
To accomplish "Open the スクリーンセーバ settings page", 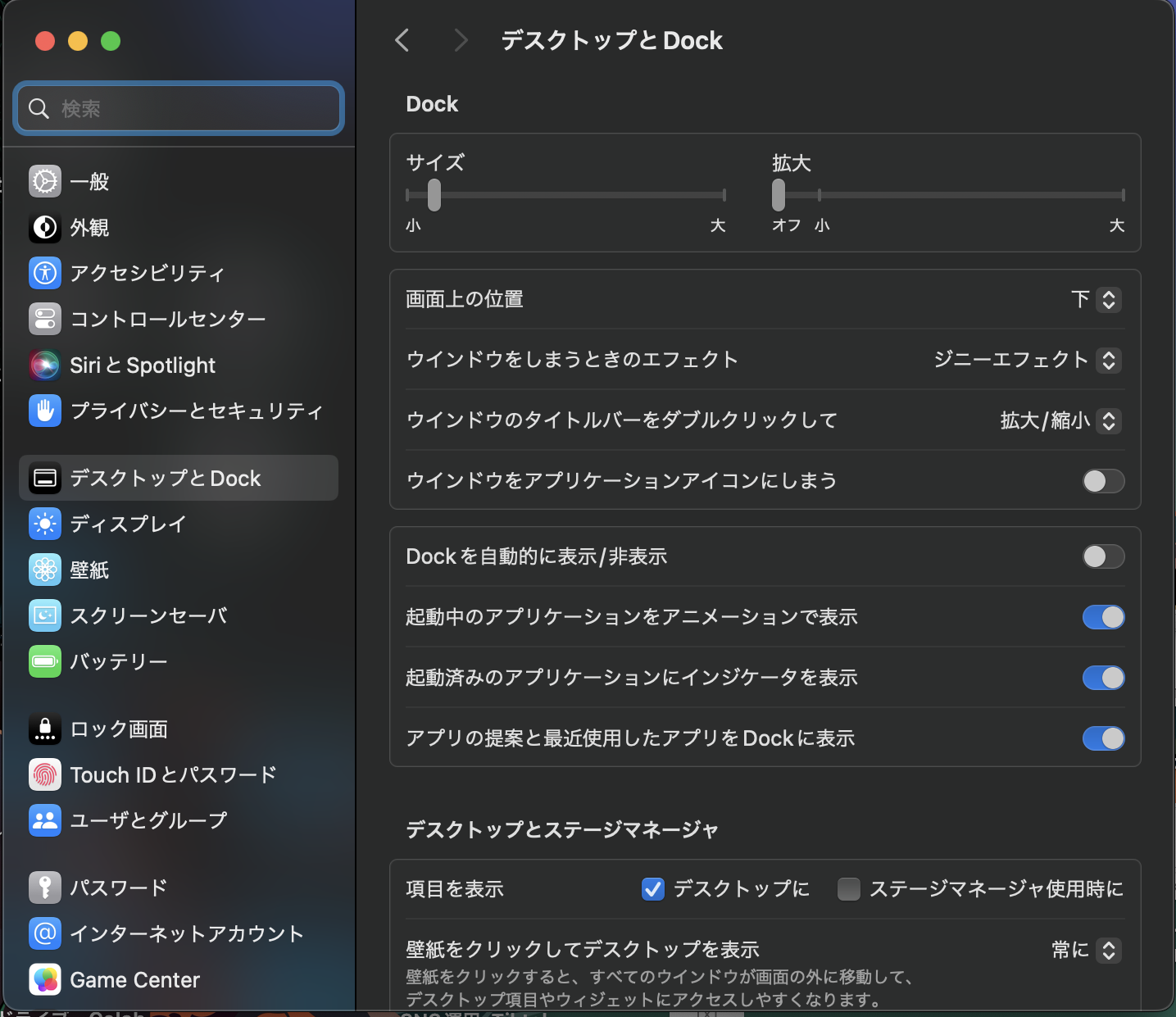I will [x=45, y=615].
